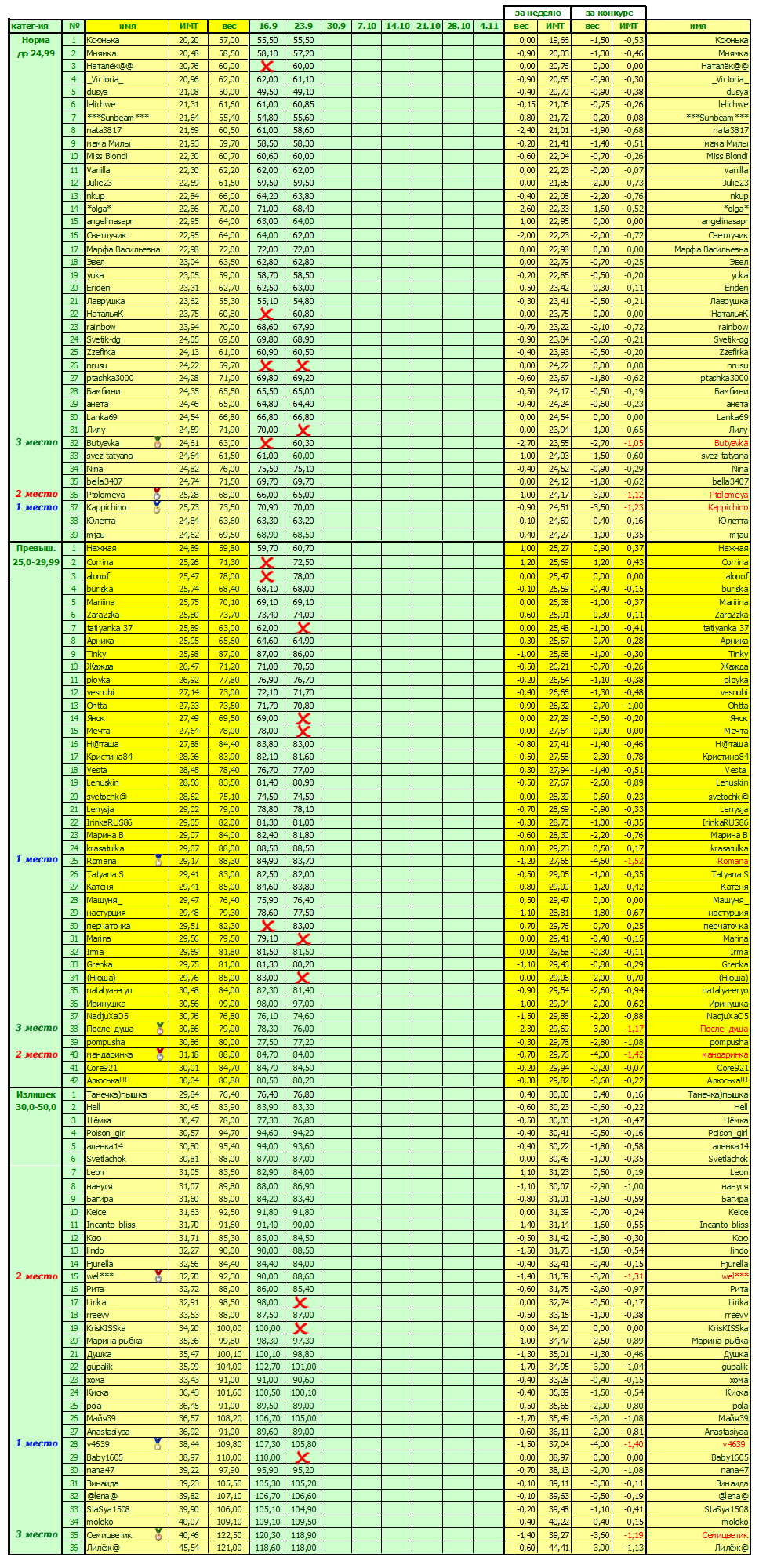The image size is (759, 1568).
Task: Click the red X in Лилу row
Action: pyautogui.click(x=303, y=430)
